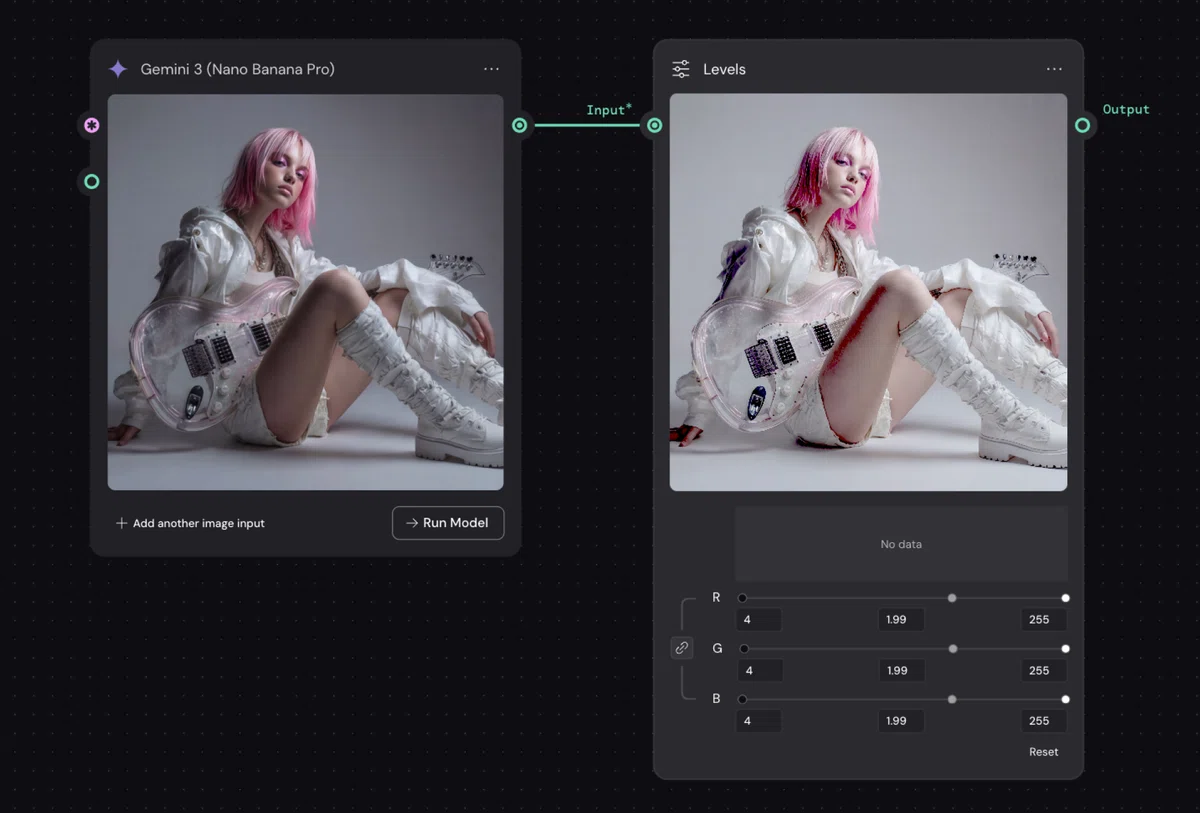Run the Gemini model

click(448, 523)
